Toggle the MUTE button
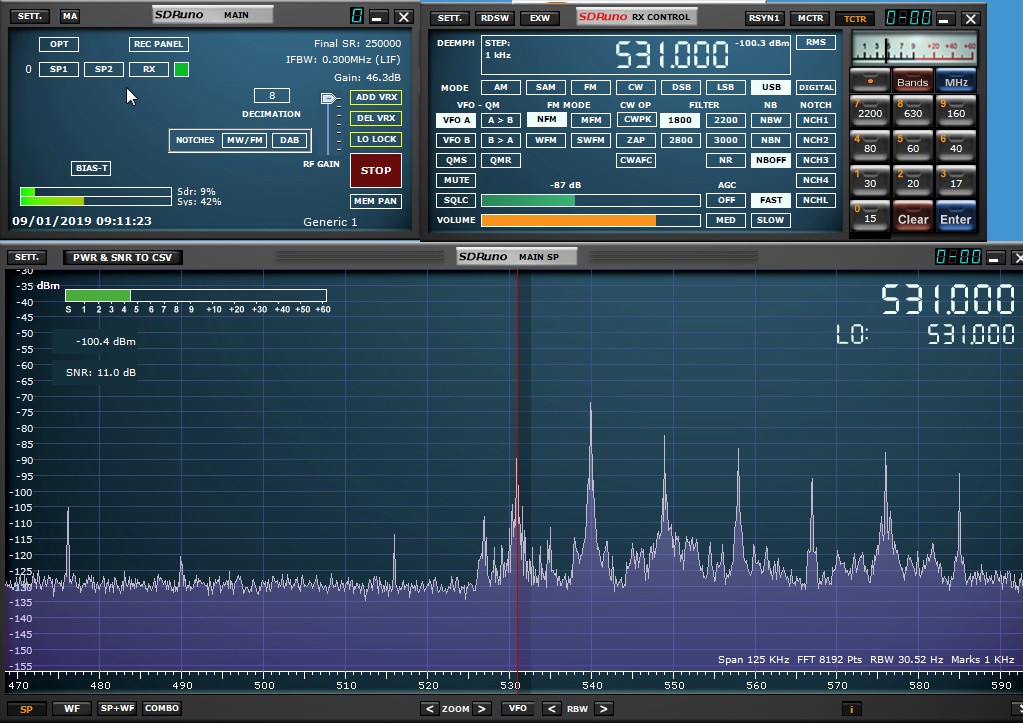1023x723 pixels. click(456, 180)
